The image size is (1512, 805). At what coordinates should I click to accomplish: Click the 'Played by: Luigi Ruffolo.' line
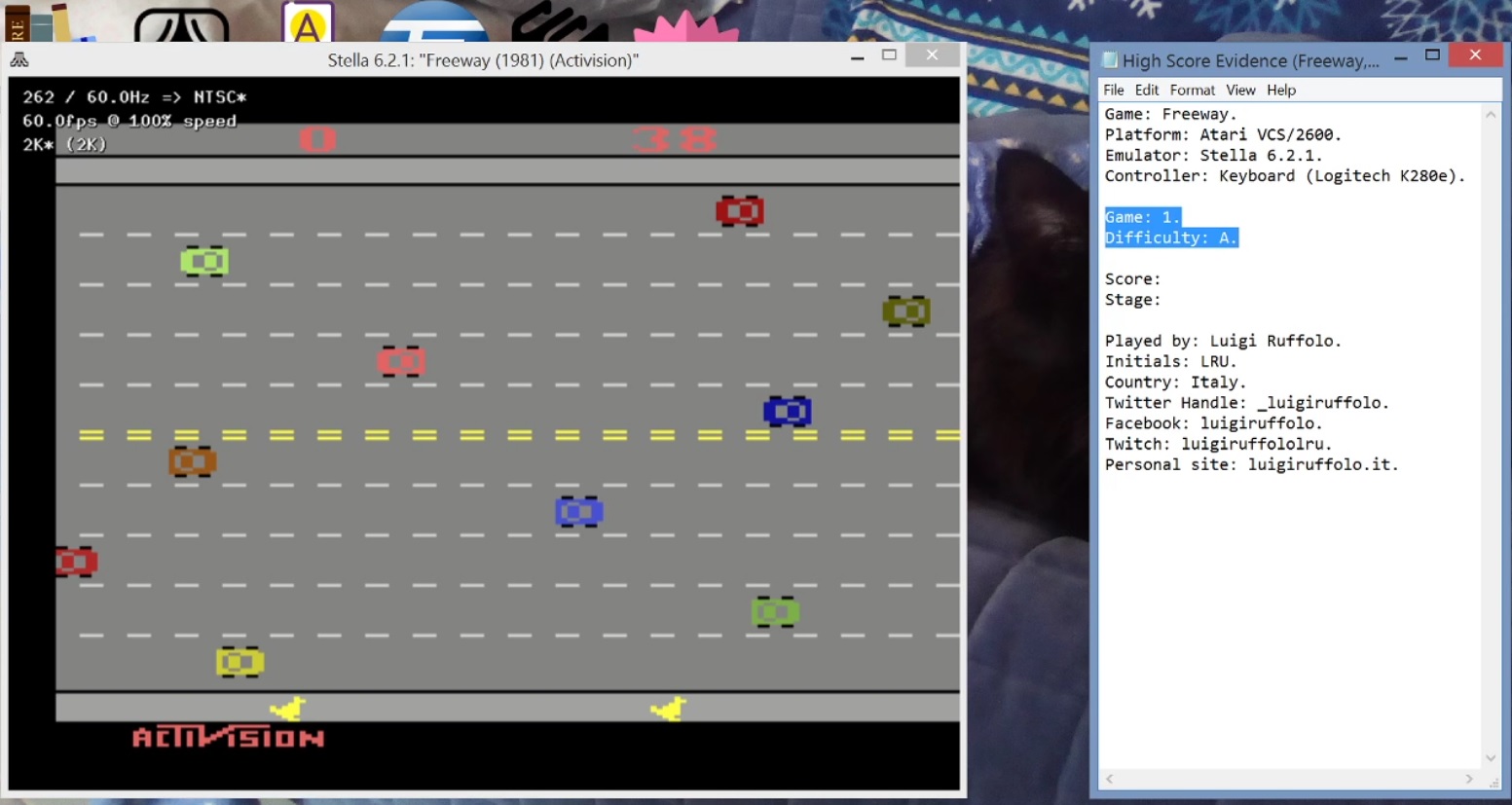(1223, 341)
